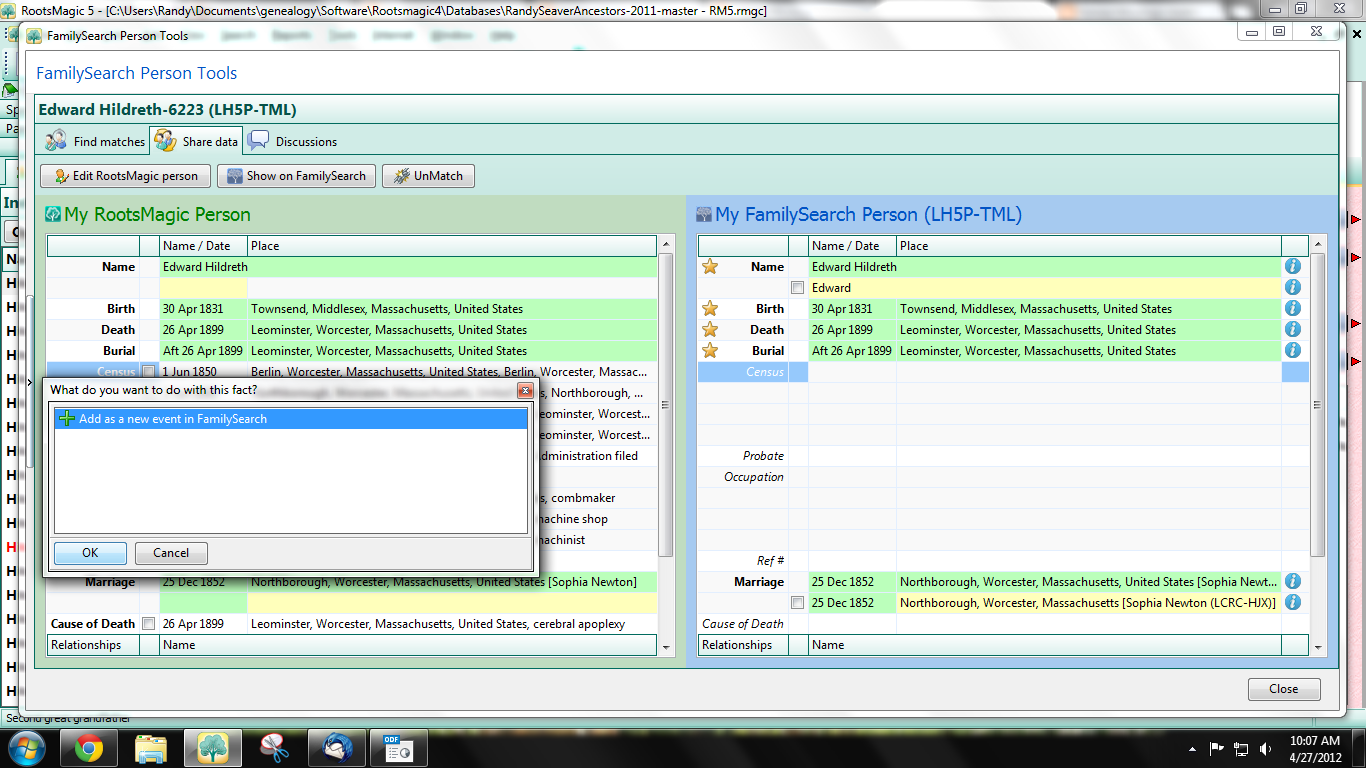Click the green plus icon in fact dialog
The height and width of the screenshot is (768, 1366).
click(x=67, y=419)
